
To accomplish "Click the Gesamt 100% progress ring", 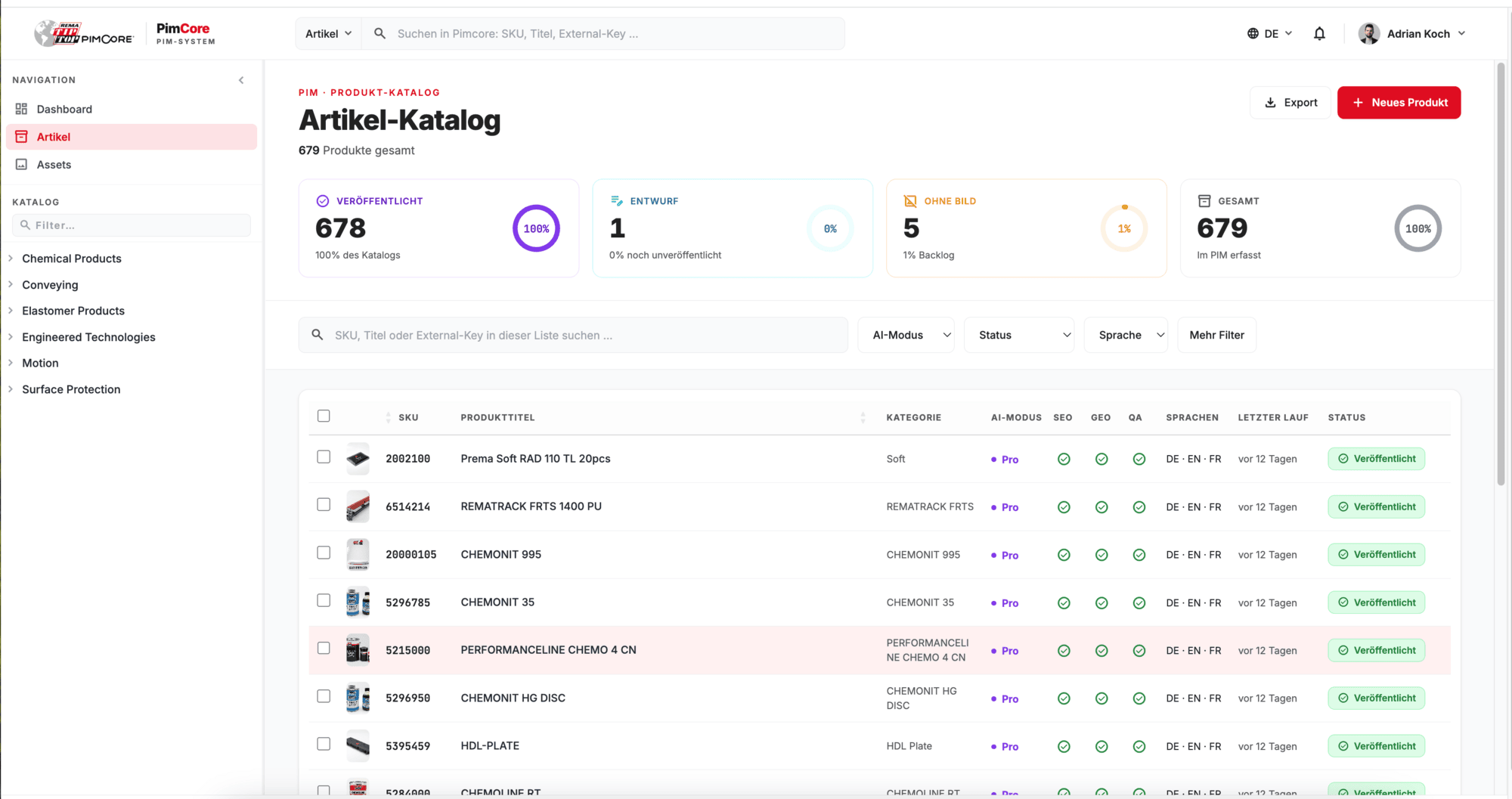I will [1418, 228].
